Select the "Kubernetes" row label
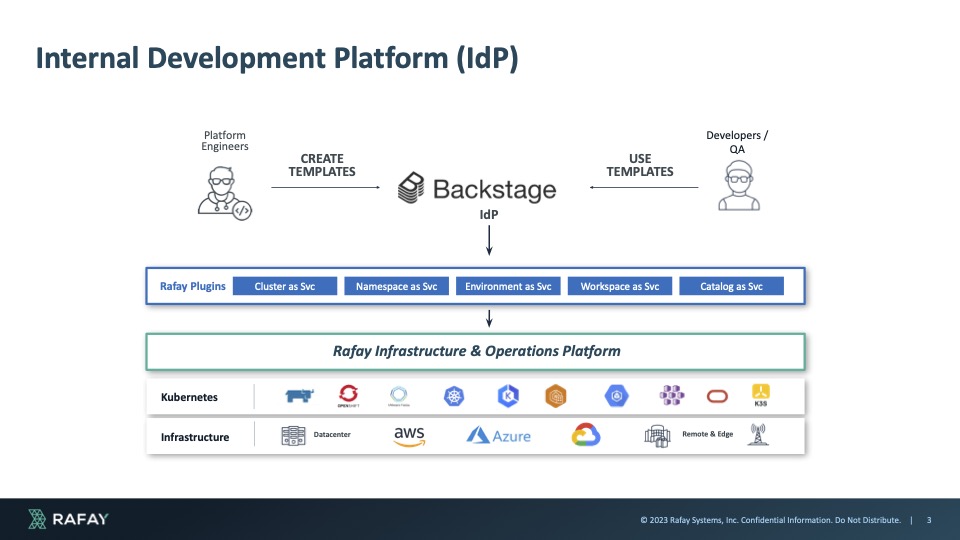 pyautogui.click(x=189, y=397)
